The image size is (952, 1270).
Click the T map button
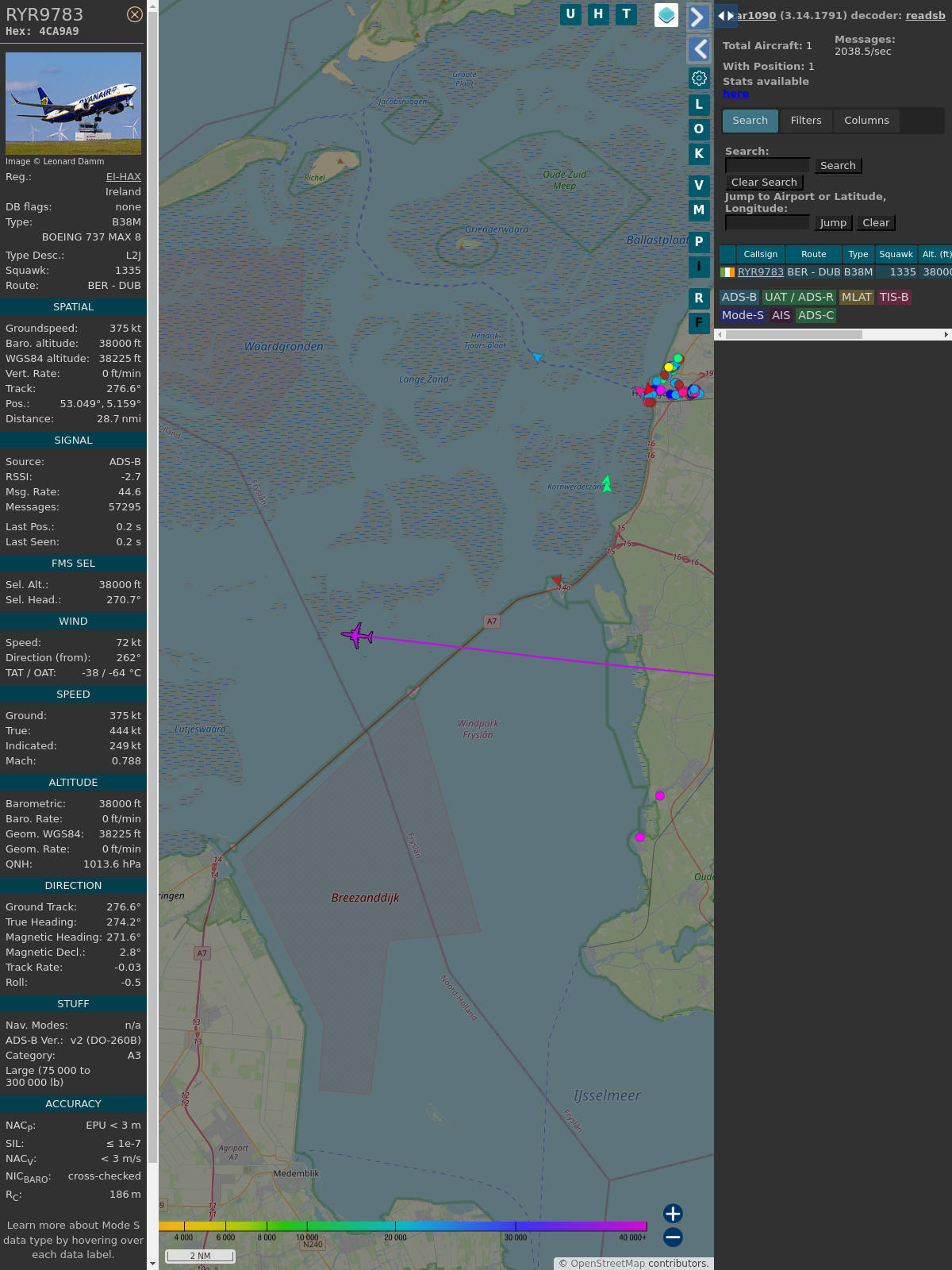(627, 14)
